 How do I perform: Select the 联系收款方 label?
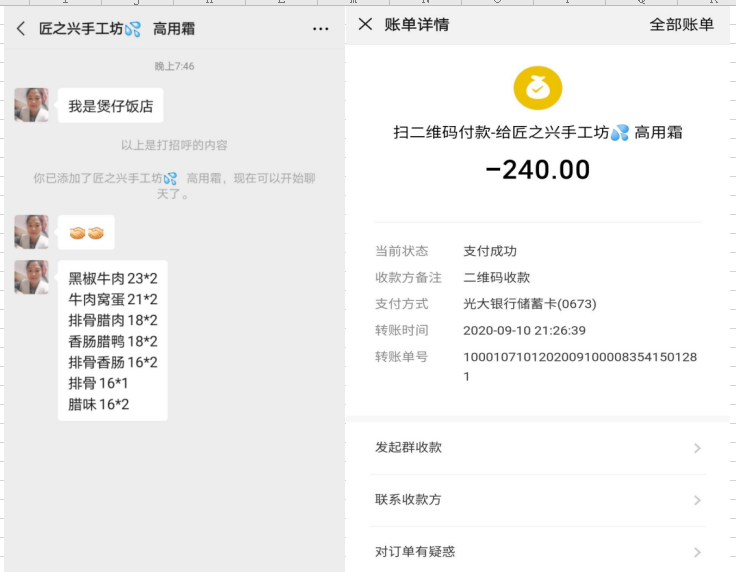[x=408, y=500]
